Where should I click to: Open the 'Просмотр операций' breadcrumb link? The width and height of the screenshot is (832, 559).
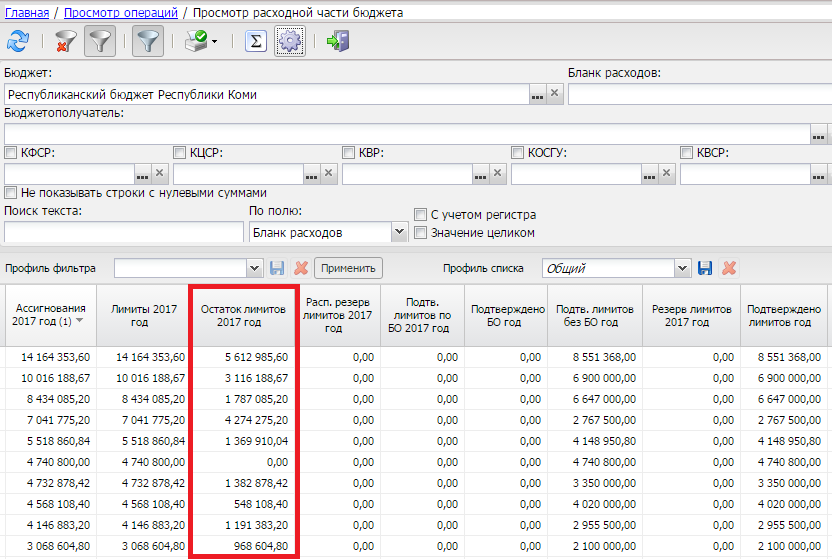120,13
